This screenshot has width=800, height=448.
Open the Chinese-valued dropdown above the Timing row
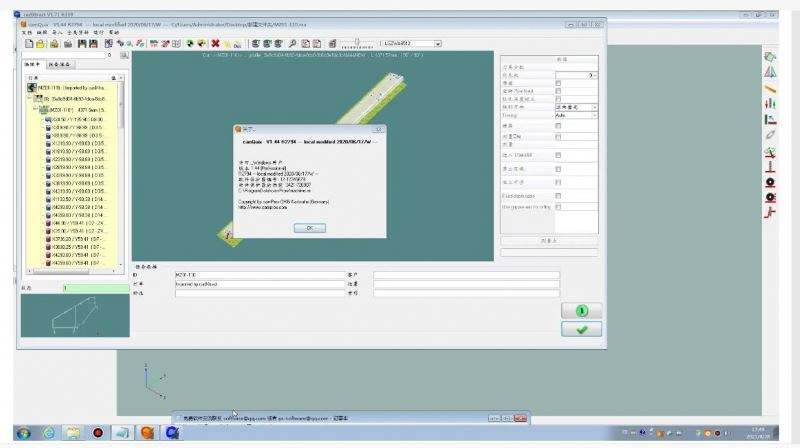pos(576,107)
